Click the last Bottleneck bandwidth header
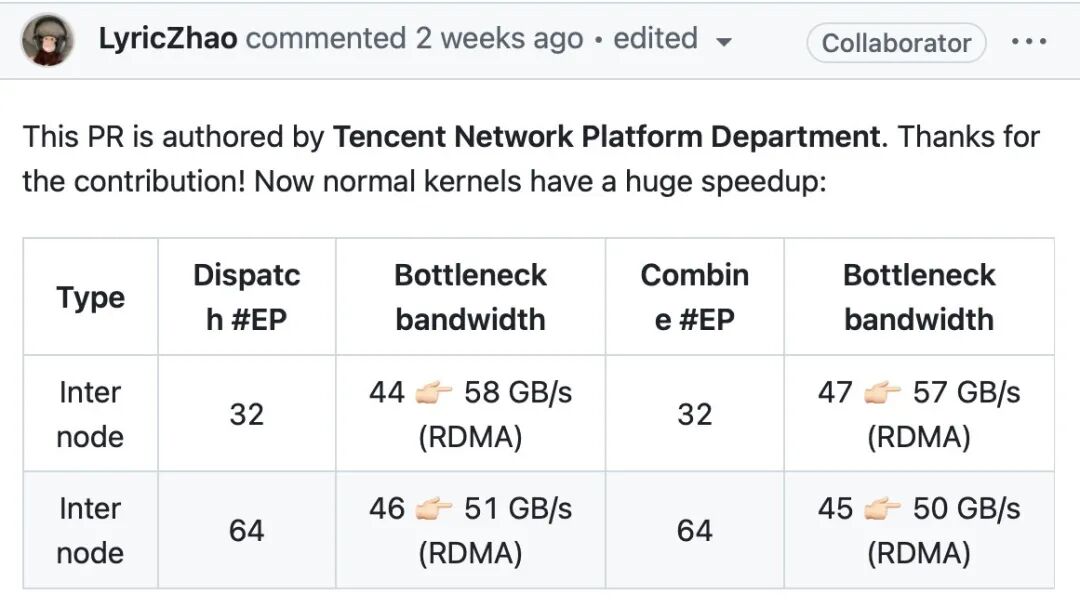Screen dimensions: 1080x607 [919, 297]
